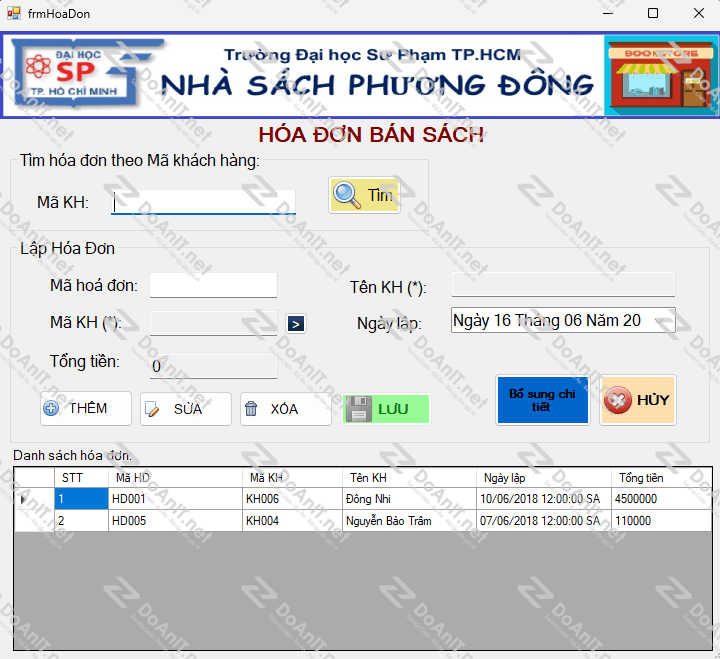Sort by the Tổng tiền column header
The height and width of the screenshot is (659, 720).
pyautogui.click(x=660, y=477)
